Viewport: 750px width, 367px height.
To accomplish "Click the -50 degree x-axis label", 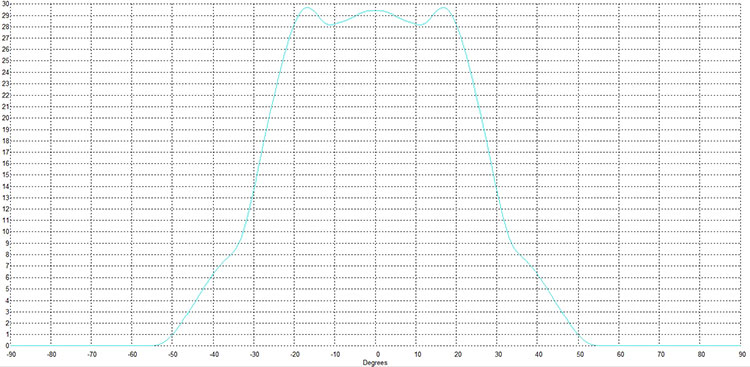I will 173,355.
